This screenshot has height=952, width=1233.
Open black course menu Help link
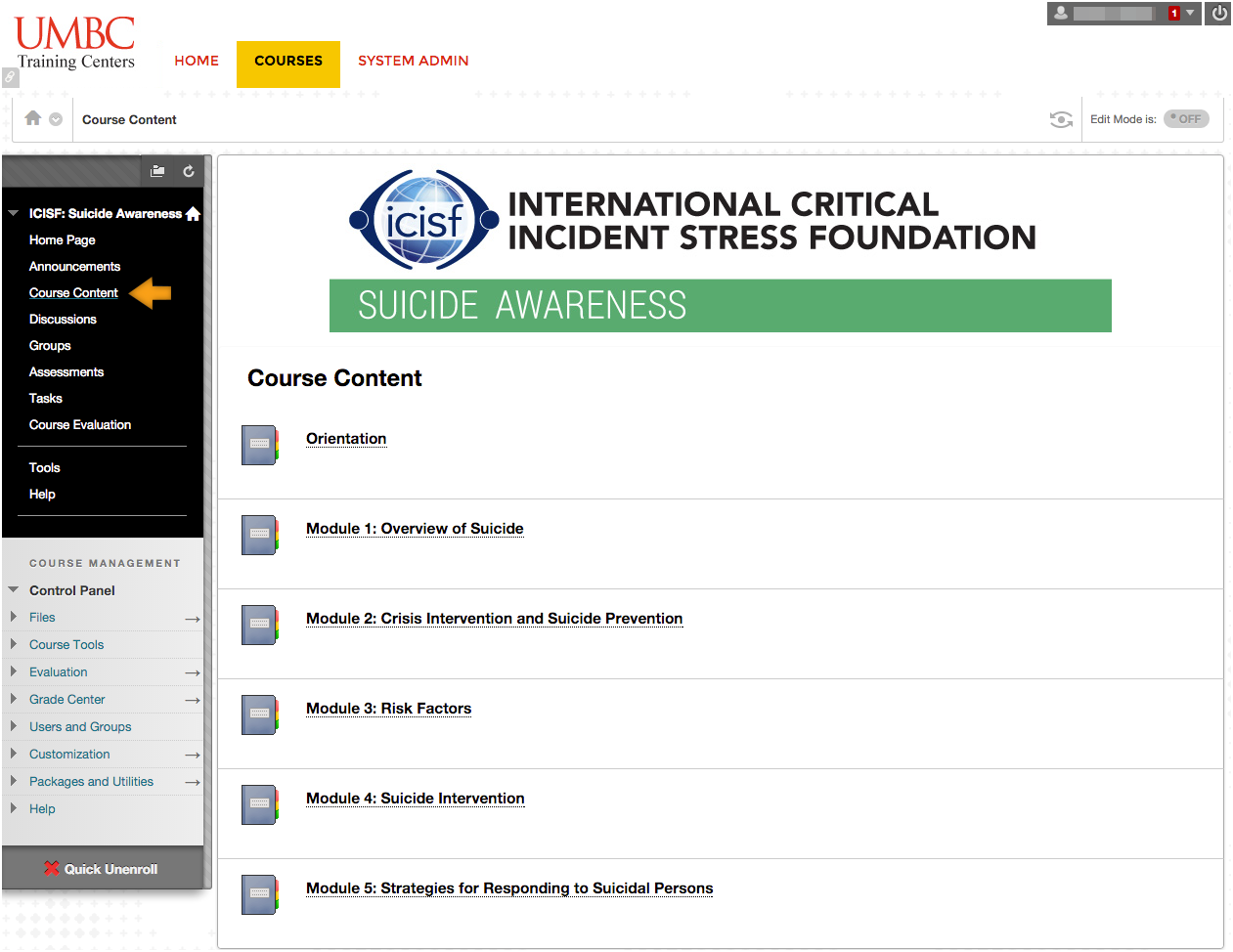[x=42, y=494]
